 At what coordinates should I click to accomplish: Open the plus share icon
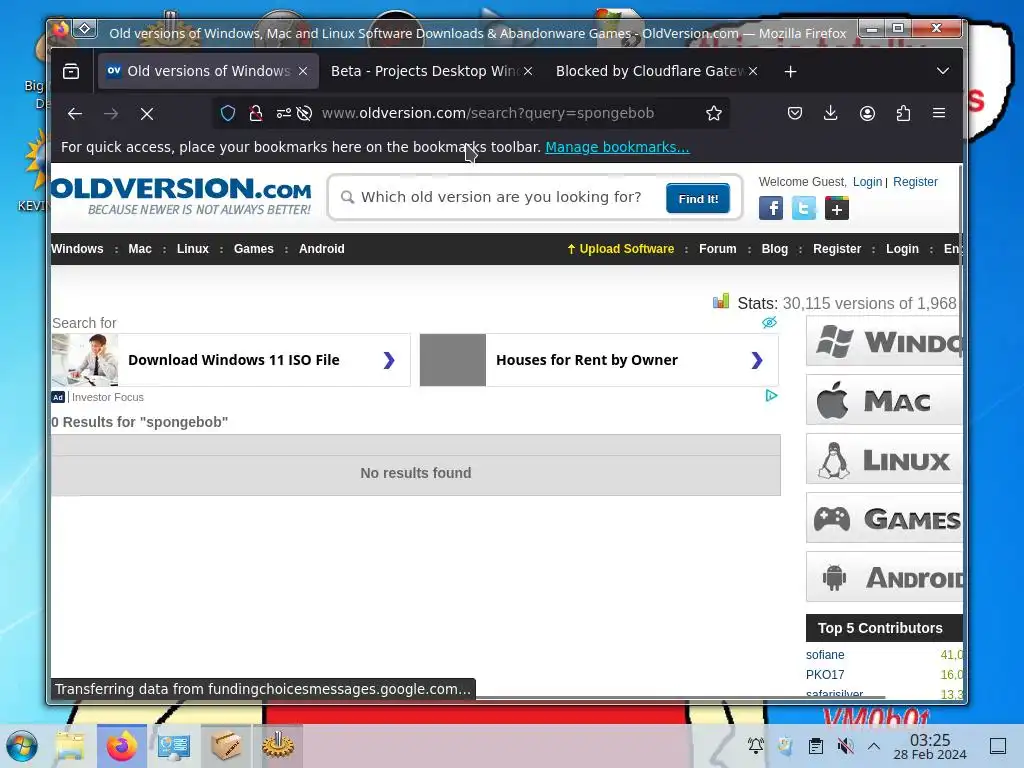(837, 208)
